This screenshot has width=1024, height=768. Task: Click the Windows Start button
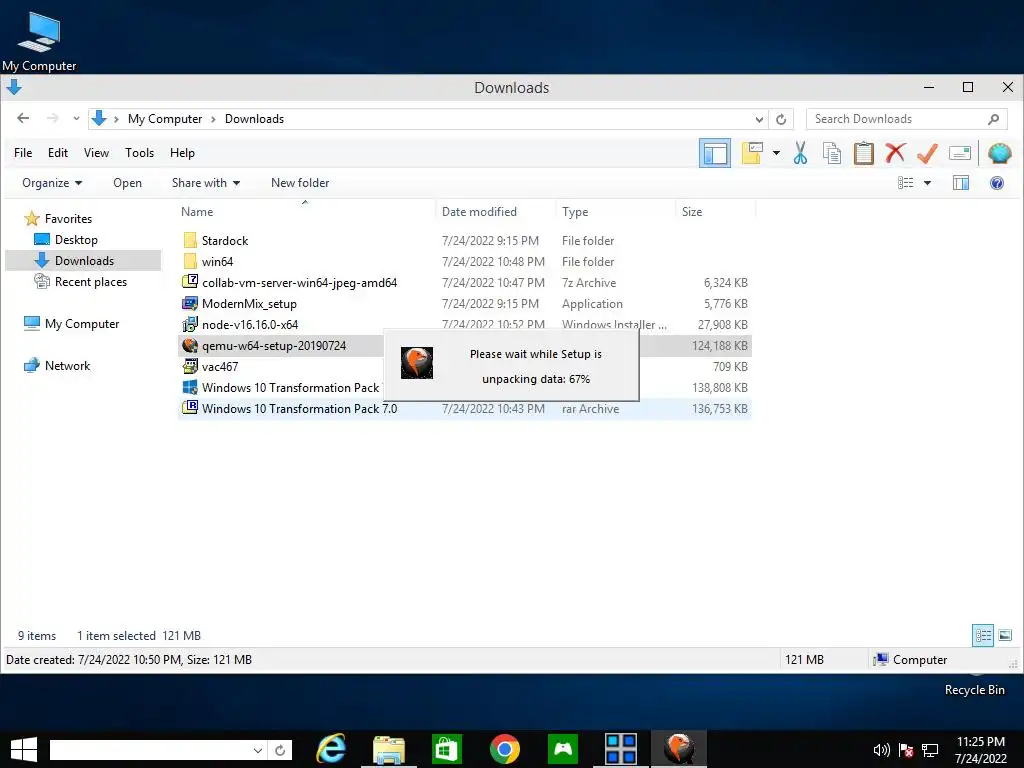pos(24,749)
